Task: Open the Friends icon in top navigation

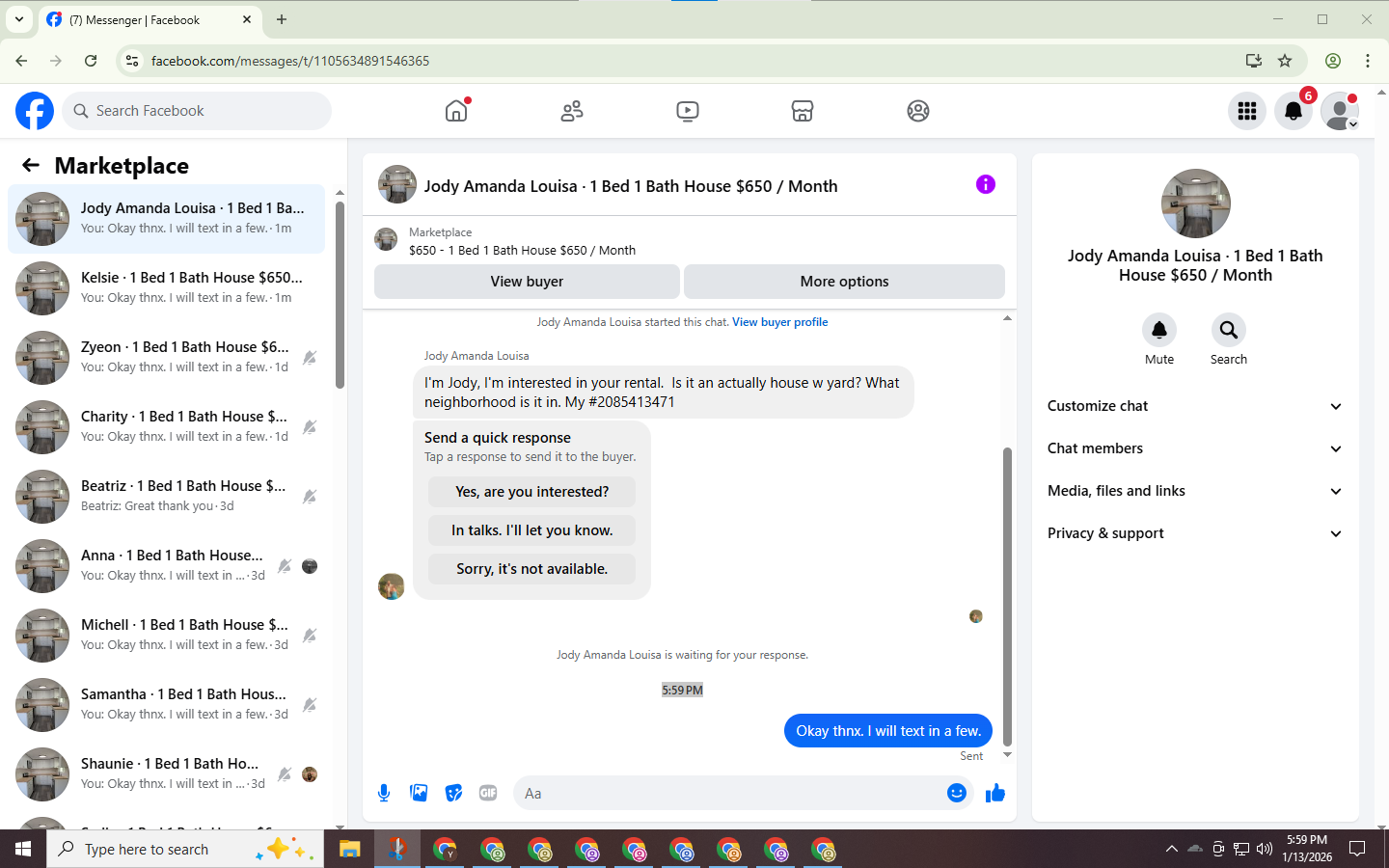Action: [x=572, y=111]
